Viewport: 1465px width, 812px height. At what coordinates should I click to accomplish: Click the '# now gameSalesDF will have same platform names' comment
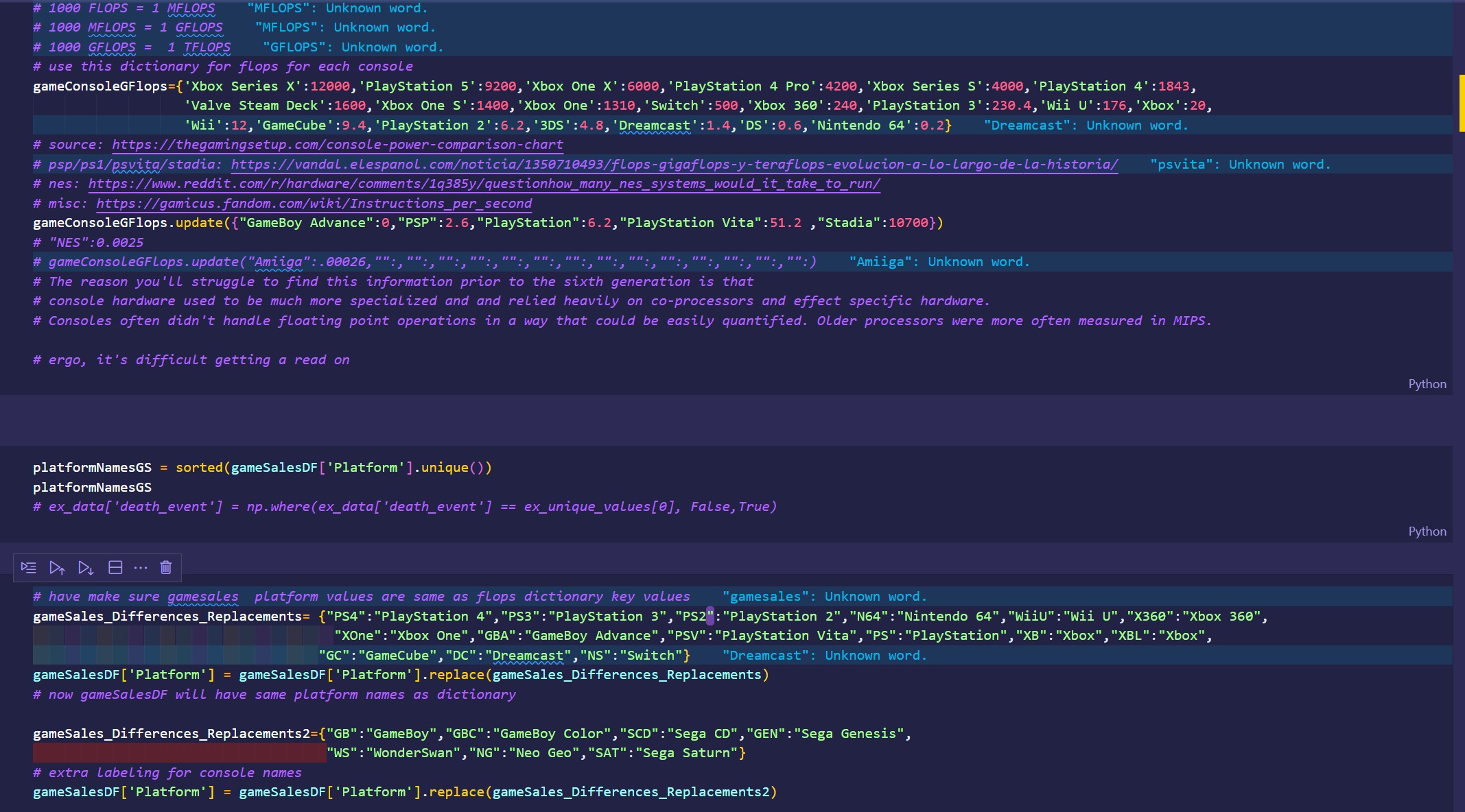click(274, 695)
